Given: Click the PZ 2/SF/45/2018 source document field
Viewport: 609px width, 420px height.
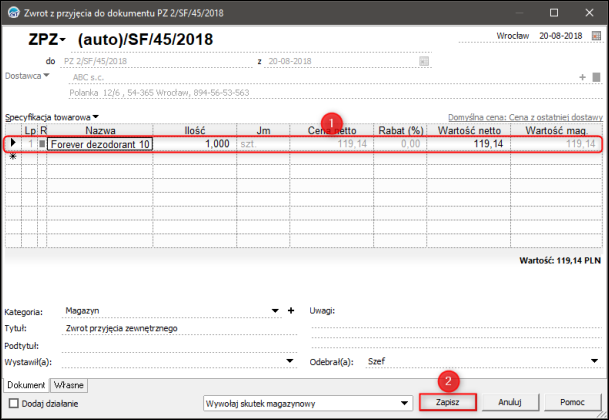Looking at the screenshot, I should (156, 61).
